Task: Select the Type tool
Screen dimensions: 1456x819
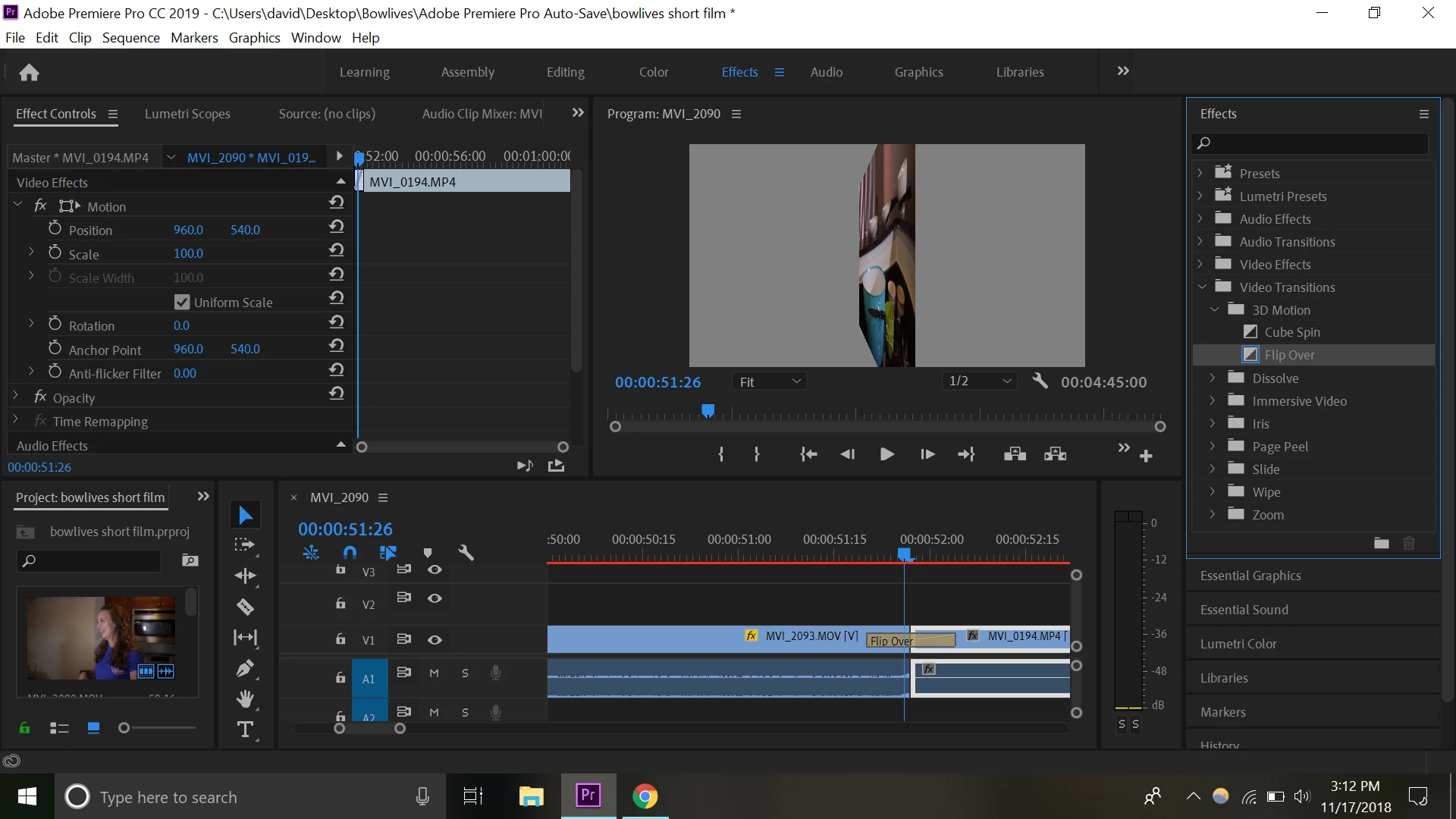Action: coord(245,730)
